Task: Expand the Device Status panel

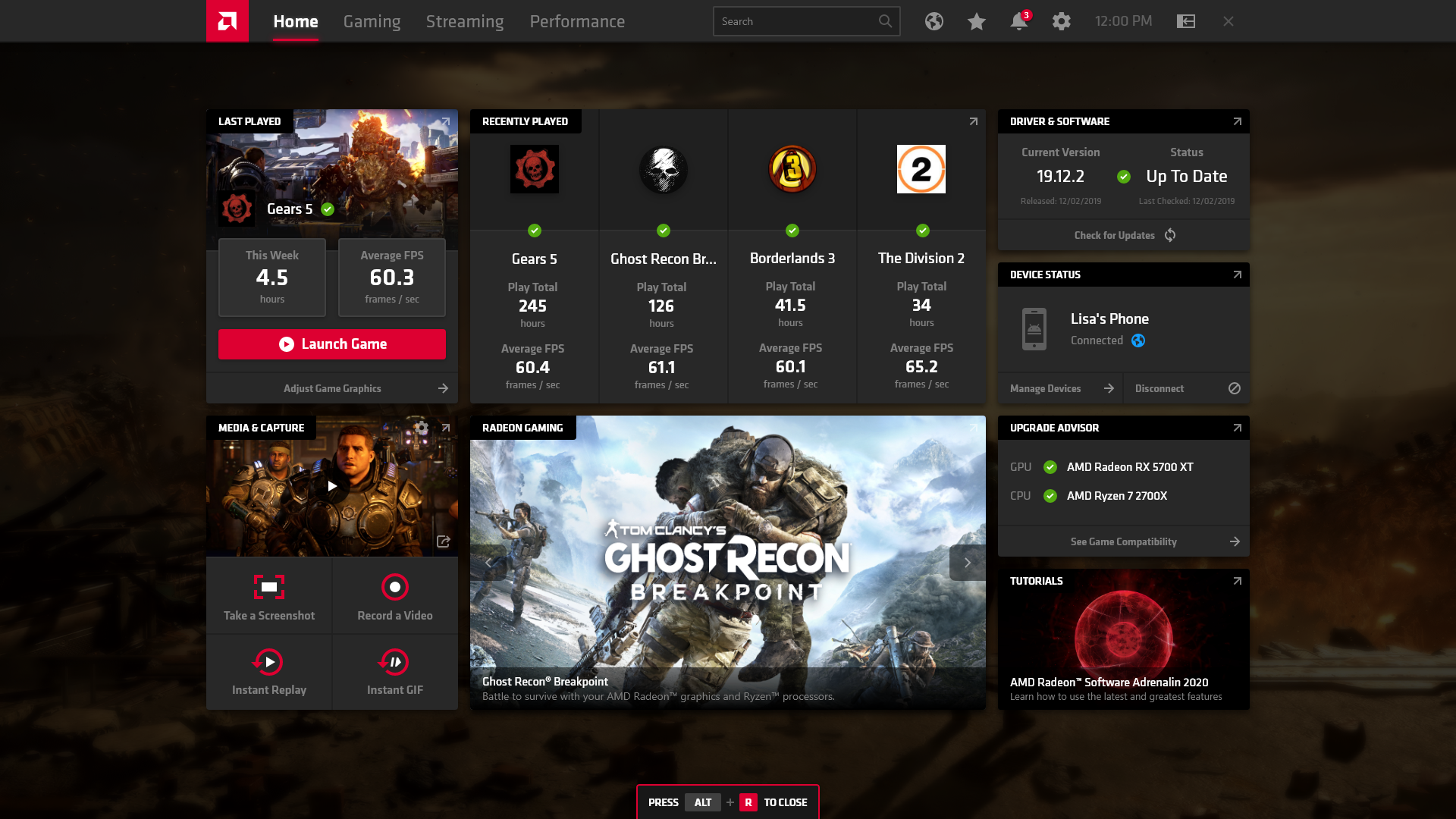Action: (x=1237, y=274)
